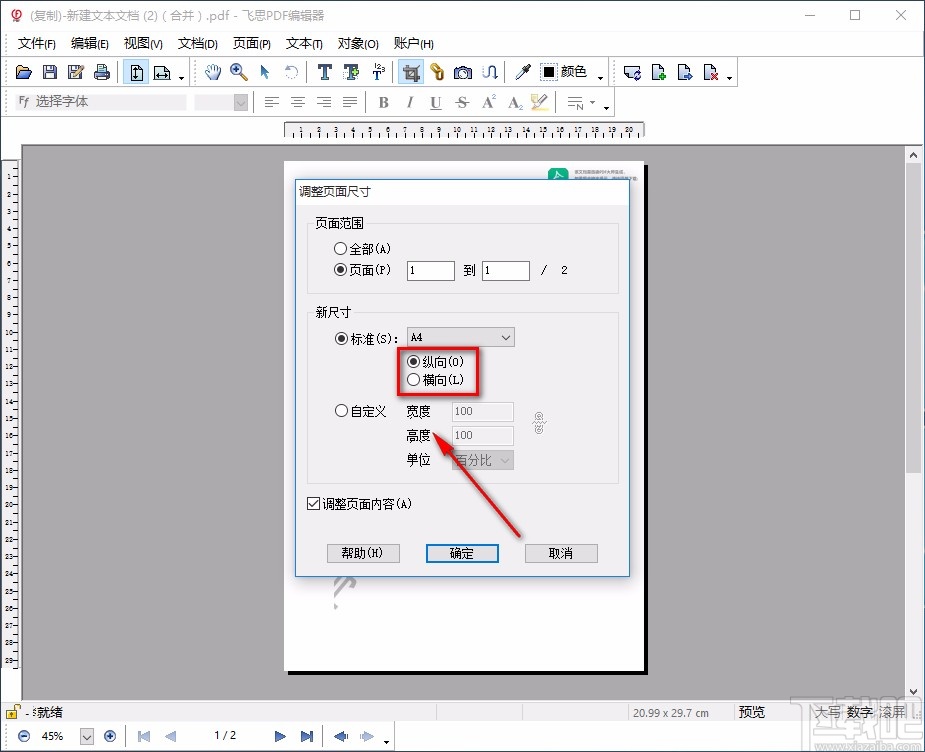Open the Crop pages tool
Image resolution: width=925 pixels, height=752 pixels.
(413, 71)
